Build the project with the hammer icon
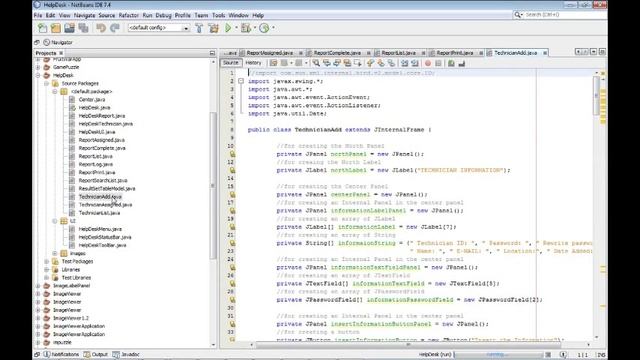Viewport: 640px width, 360px height. [199, 28]
